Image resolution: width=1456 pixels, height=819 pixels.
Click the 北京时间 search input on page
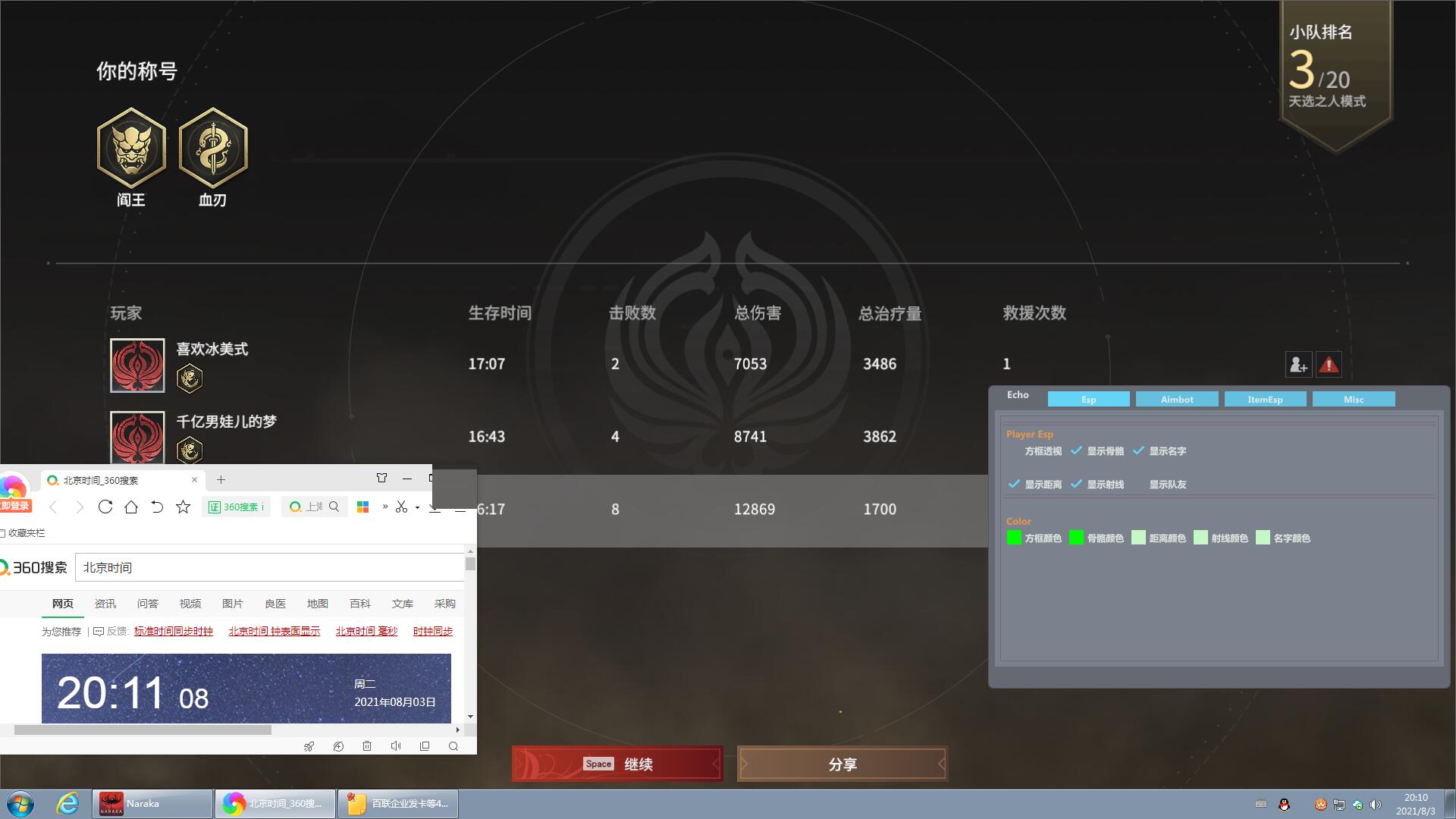coord(269,567)
